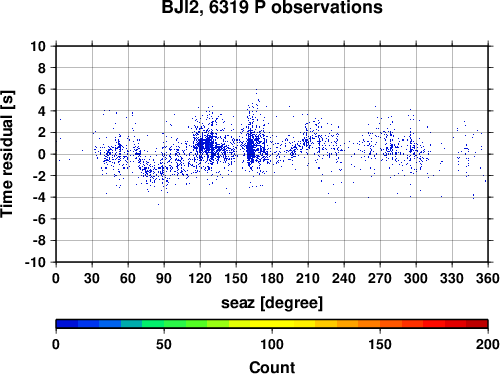
Task: Click the plot title BJI2 P observations
Action: [x=272, y=7]
